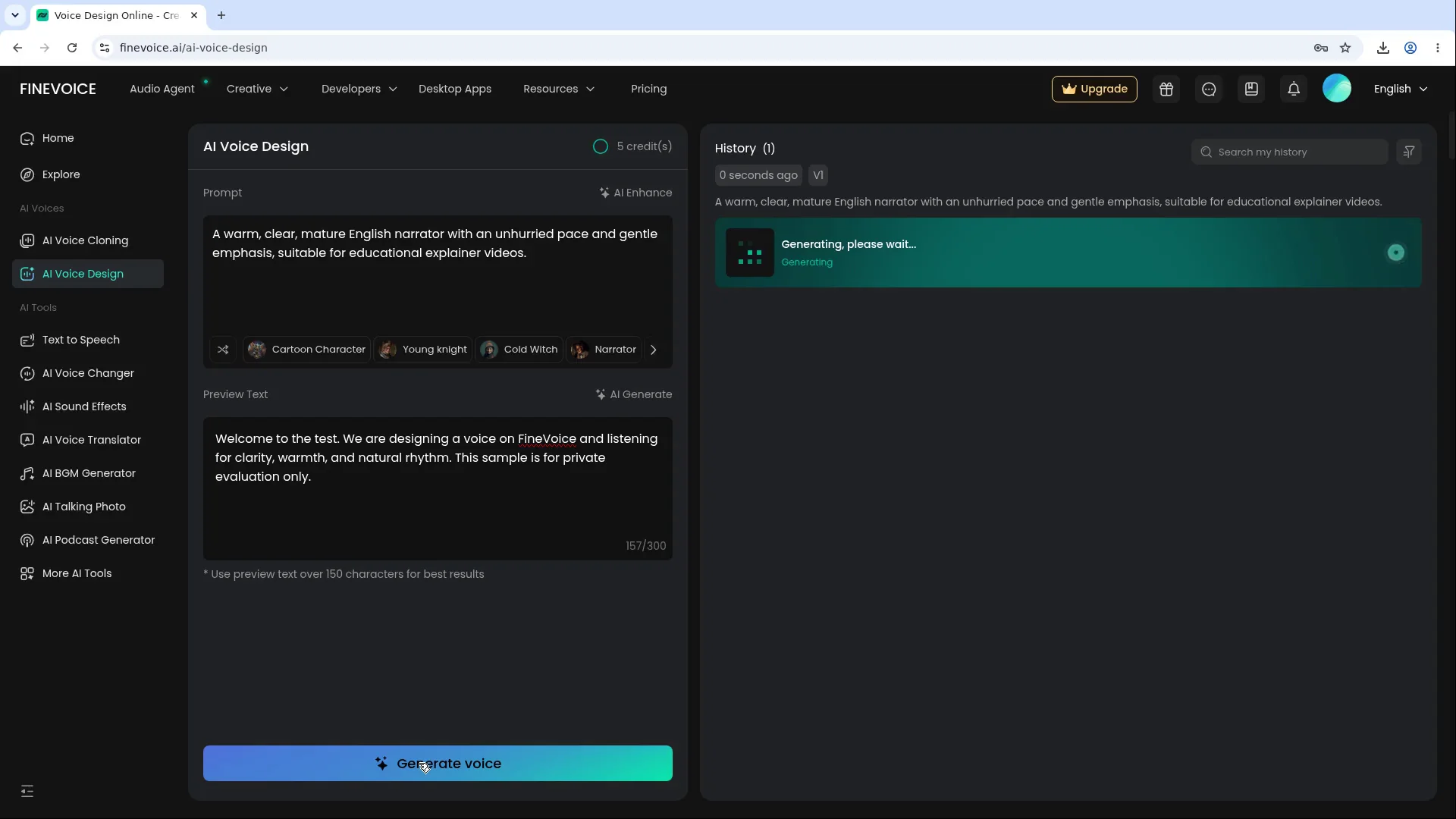Open the notifications bell
The width and height of the screenshot is (1456, 819).
pyautogui.click(x=1294, y=89)
